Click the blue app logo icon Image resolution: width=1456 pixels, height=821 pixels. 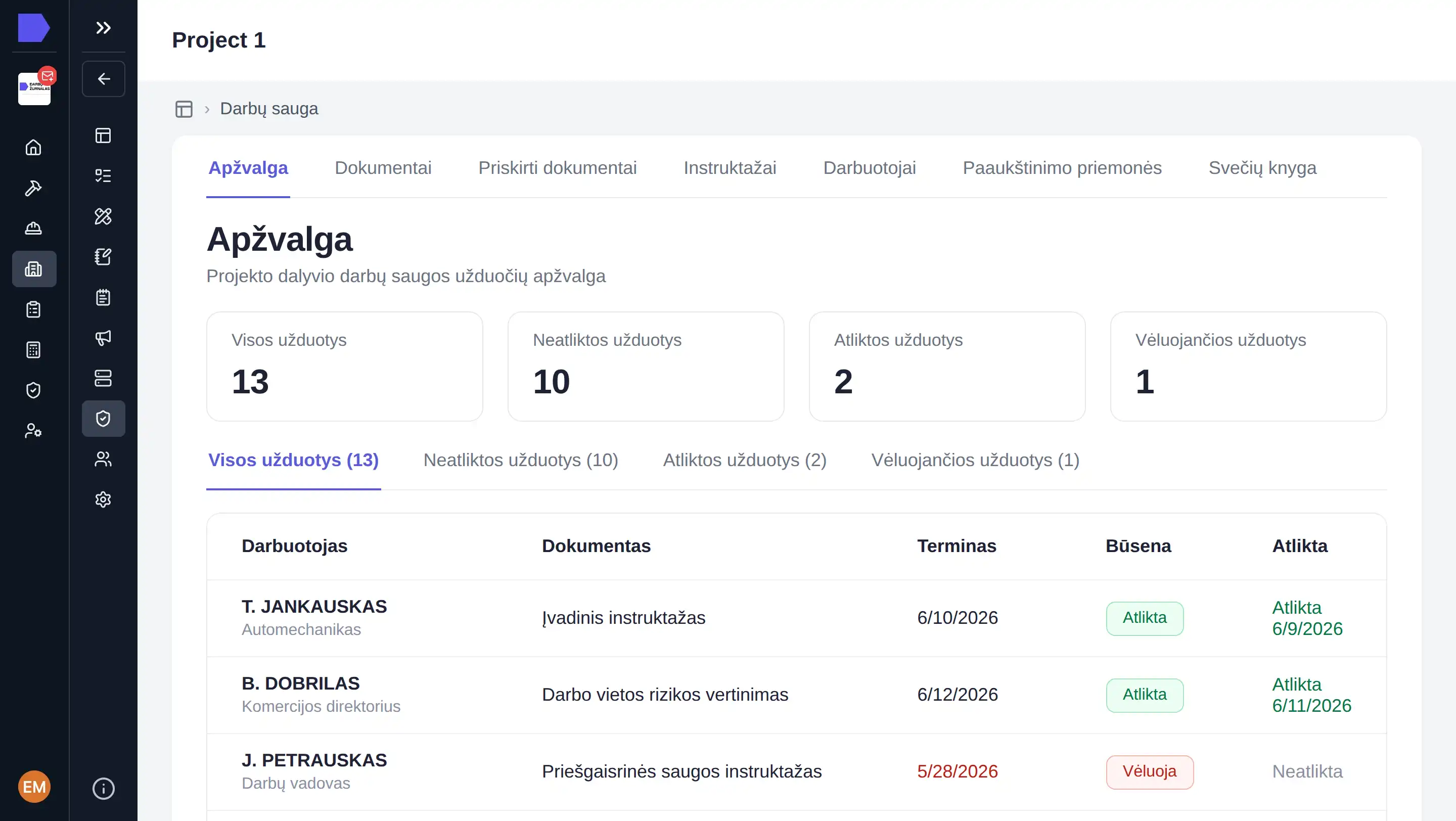point(34,28)
